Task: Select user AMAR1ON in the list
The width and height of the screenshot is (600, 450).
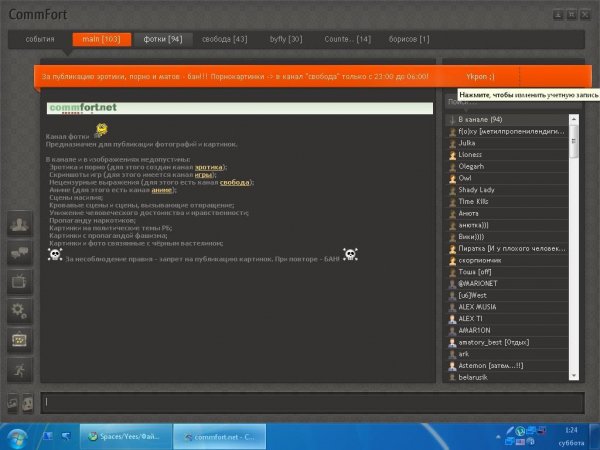Action: click(508, 331)
